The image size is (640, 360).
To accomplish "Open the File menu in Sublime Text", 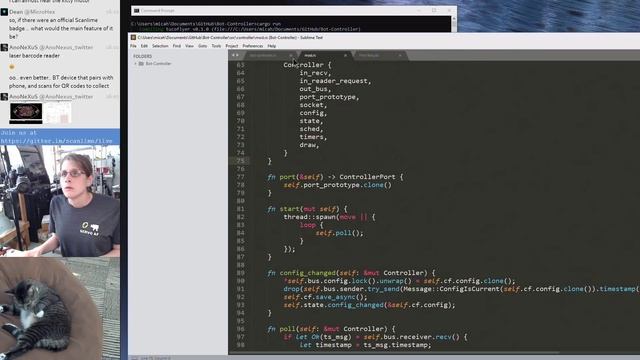I will [x=133, y=46].
